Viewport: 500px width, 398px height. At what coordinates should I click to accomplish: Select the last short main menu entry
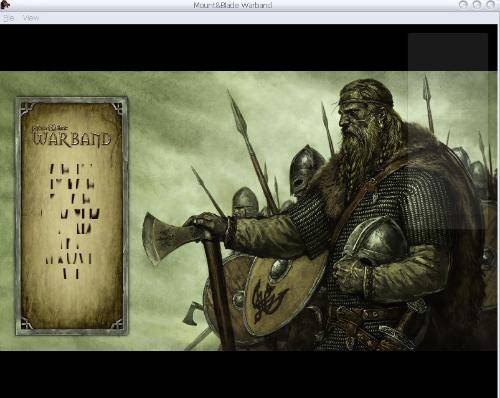(71, 274)
